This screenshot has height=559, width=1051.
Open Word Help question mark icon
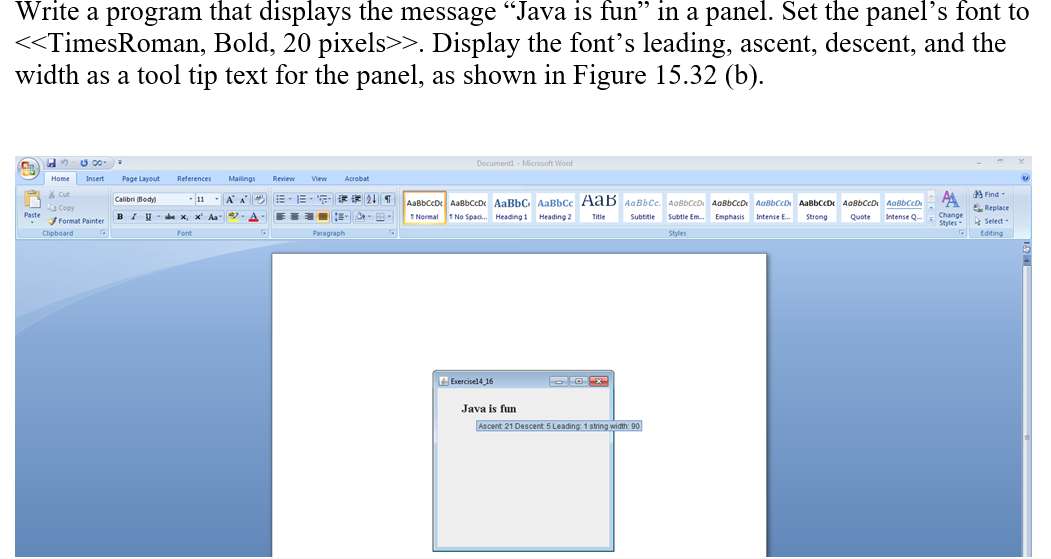[1026, 178]
